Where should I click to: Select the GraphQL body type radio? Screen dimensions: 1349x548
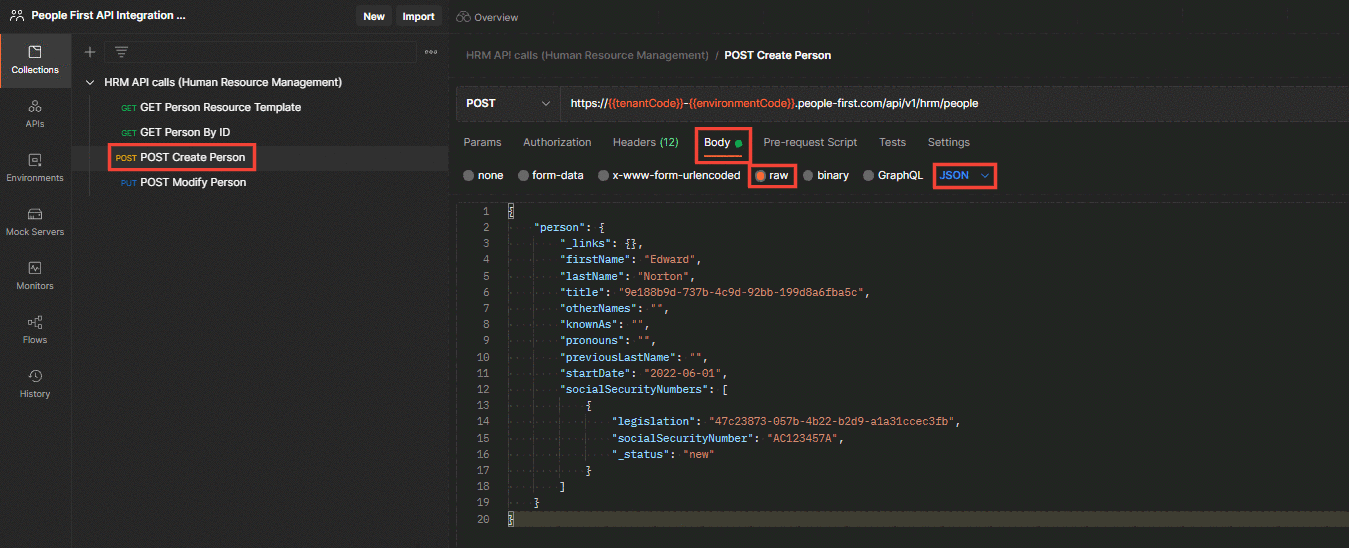tap(869, 175)
